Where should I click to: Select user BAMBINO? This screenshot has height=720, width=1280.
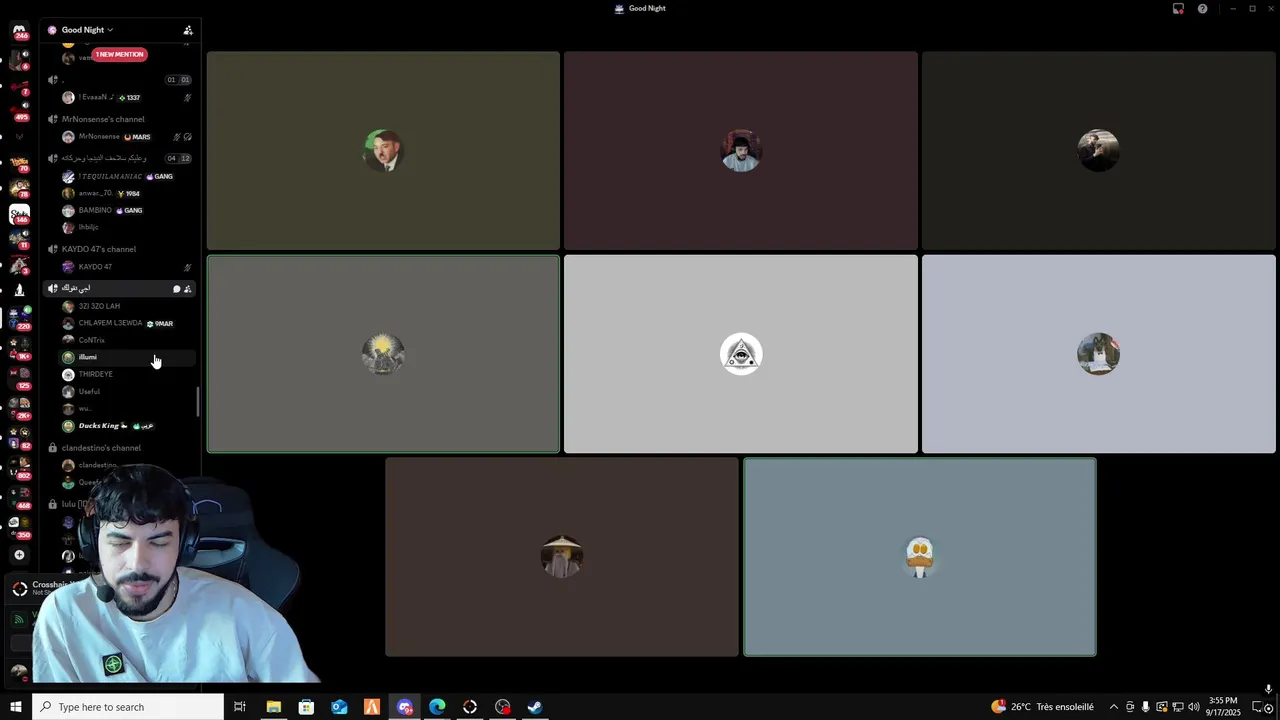125,211
